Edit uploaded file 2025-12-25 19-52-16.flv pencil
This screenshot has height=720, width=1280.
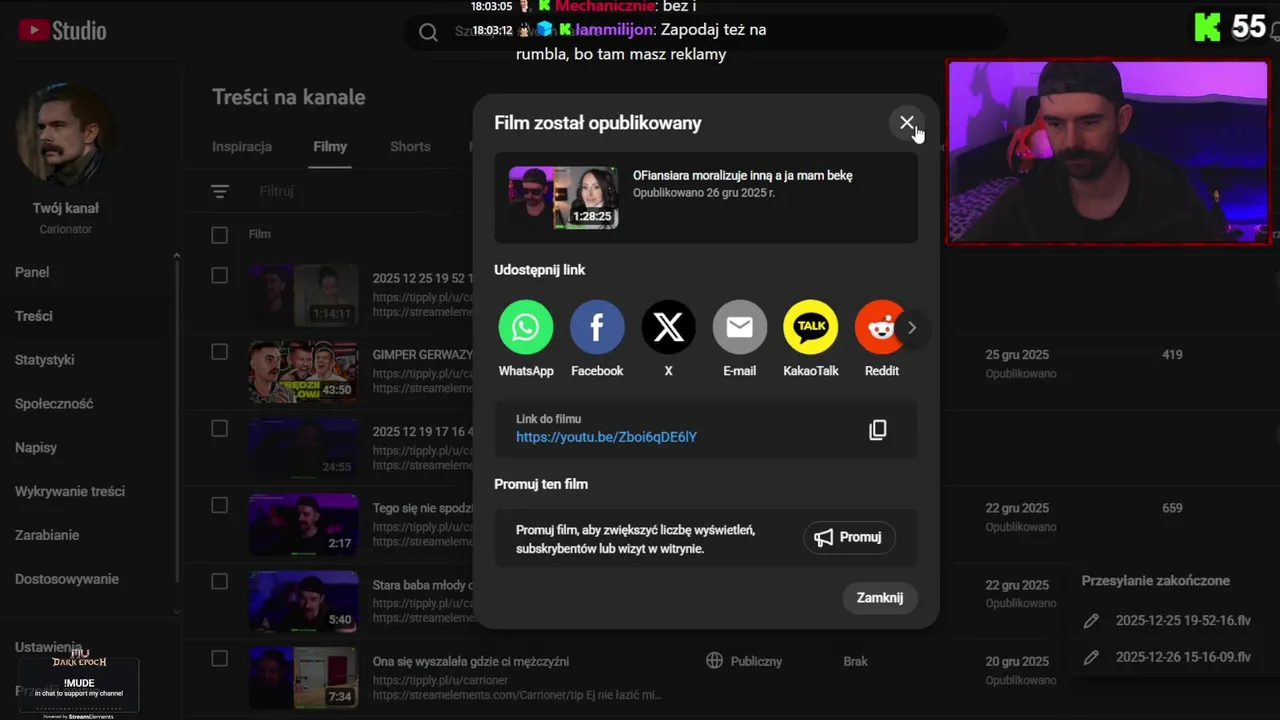click(x=1091, y=621)
